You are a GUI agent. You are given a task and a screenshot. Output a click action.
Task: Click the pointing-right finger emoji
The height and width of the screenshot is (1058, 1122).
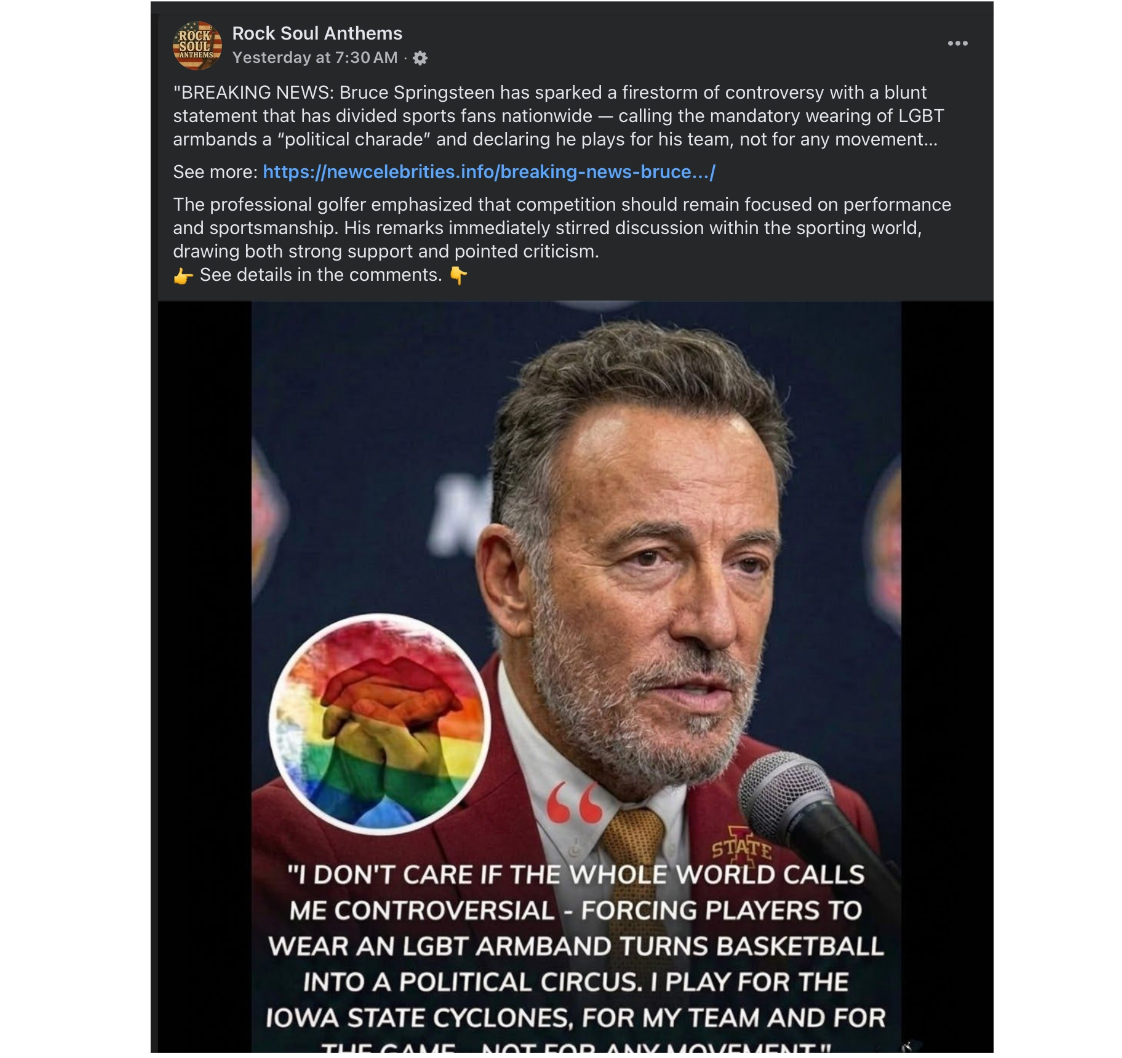tap(180, 274)
